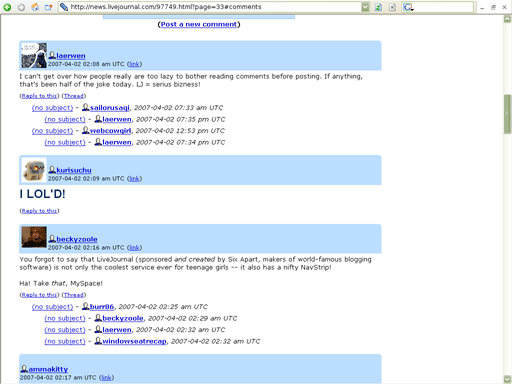Click the Post a new comment link
The image size is (512, 384).
click(199, 24)
